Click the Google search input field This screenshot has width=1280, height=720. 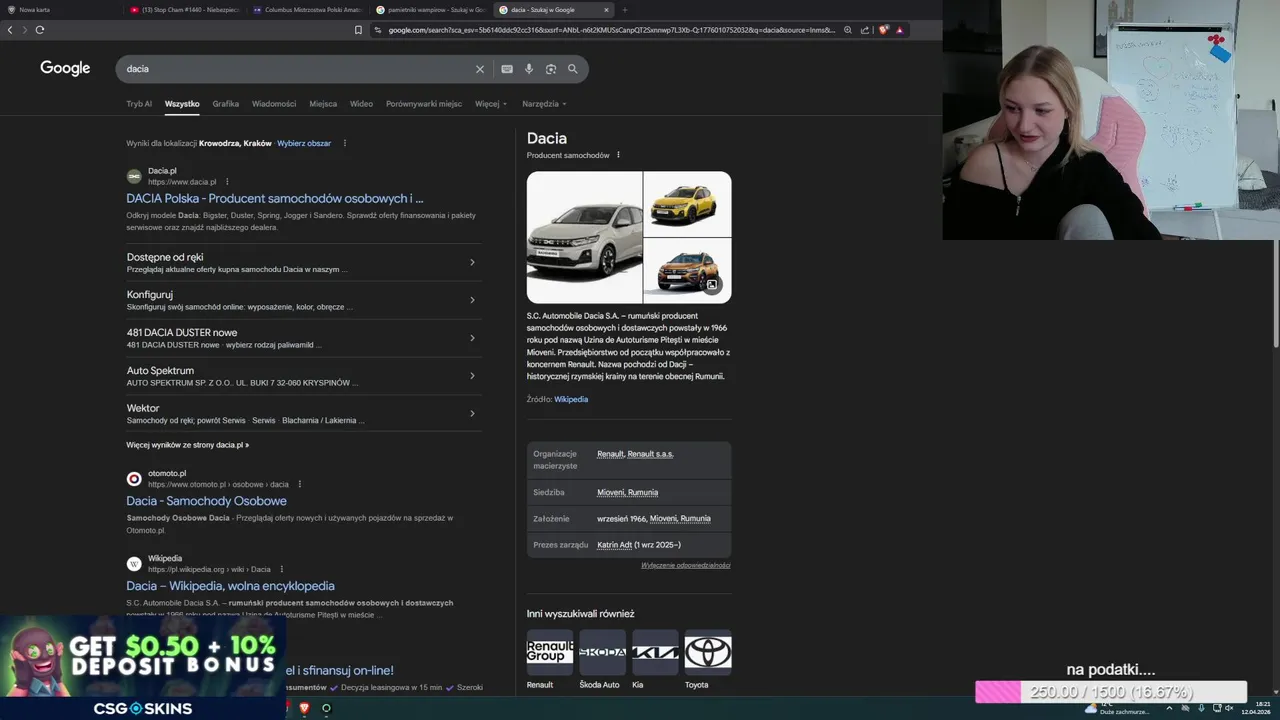click(295, 69)
